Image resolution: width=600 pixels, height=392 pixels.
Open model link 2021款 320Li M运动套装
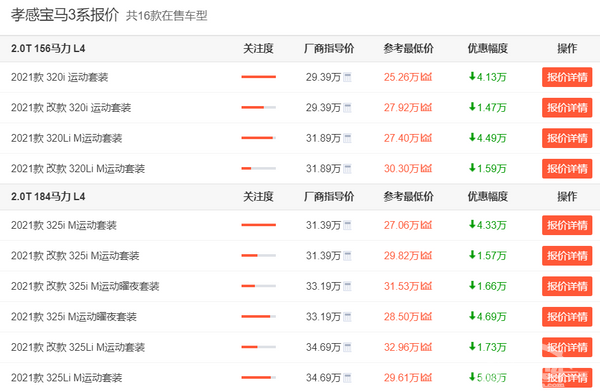[66, 138]
